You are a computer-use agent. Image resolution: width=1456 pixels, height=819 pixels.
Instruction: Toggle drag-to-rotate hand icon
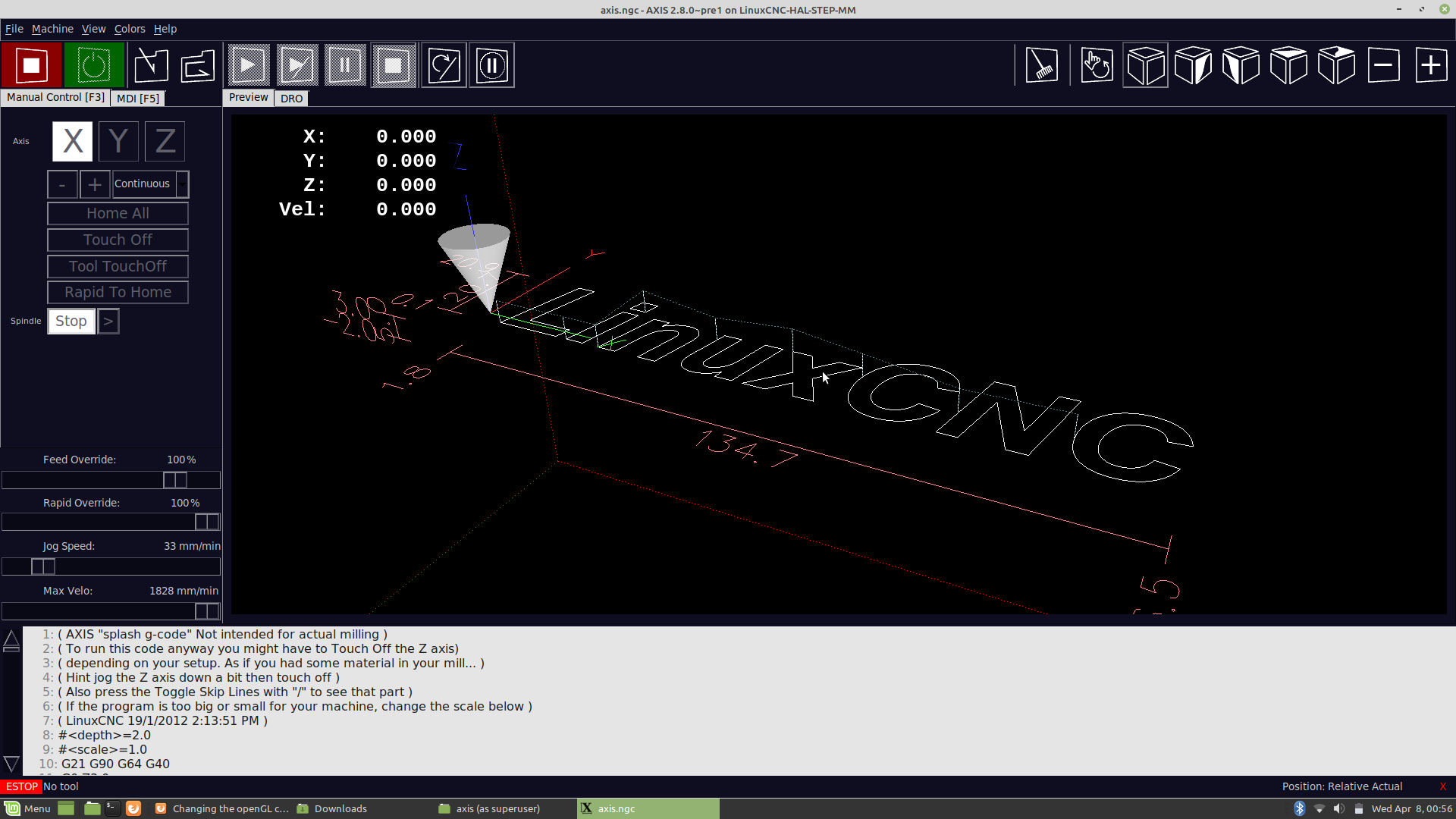click(1097, 65)
